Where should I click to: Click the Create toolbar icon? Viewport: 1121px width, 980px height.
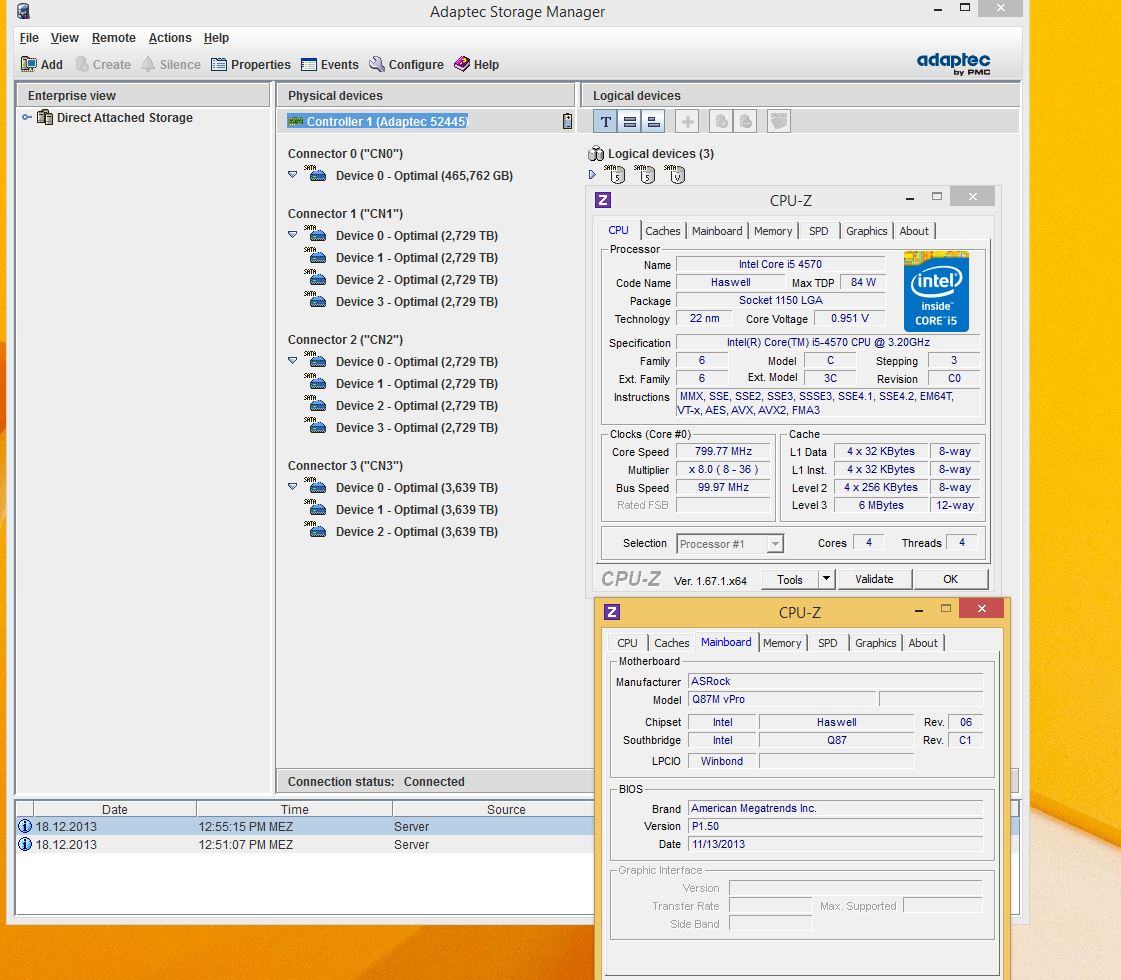coord(82,64)
